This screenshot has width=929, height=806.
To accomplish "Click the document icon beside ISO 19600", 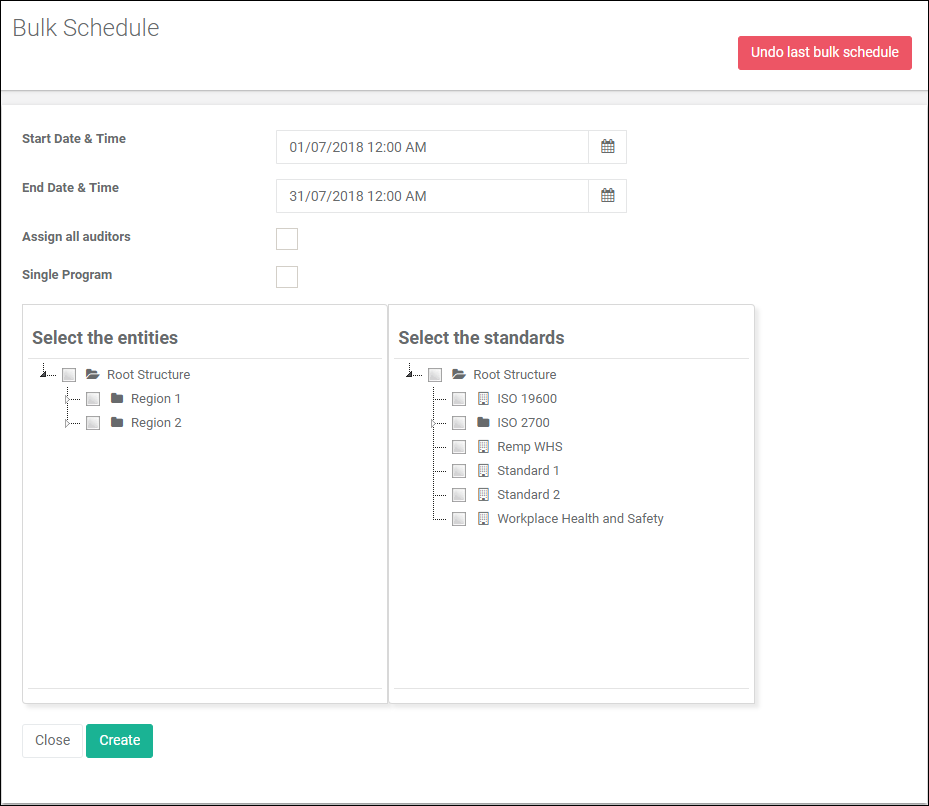I will point(483,398).
